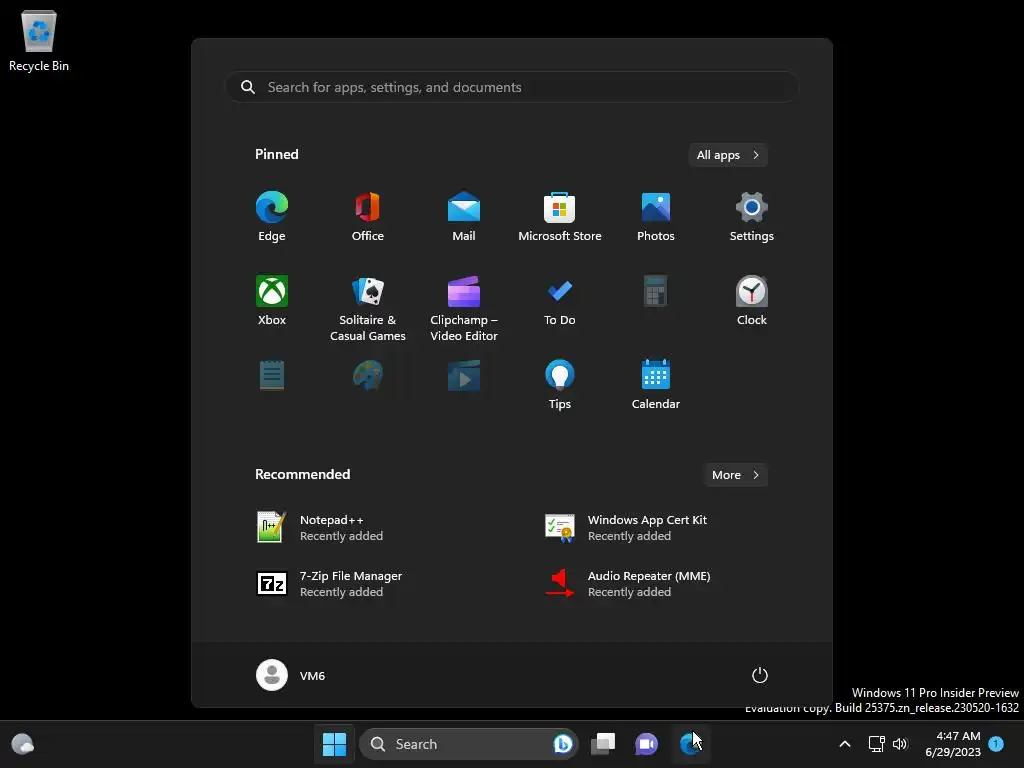Open Bing chat icon in taskbar search
This screenshot has height=768, width=1024.
[x=562, y=744]
